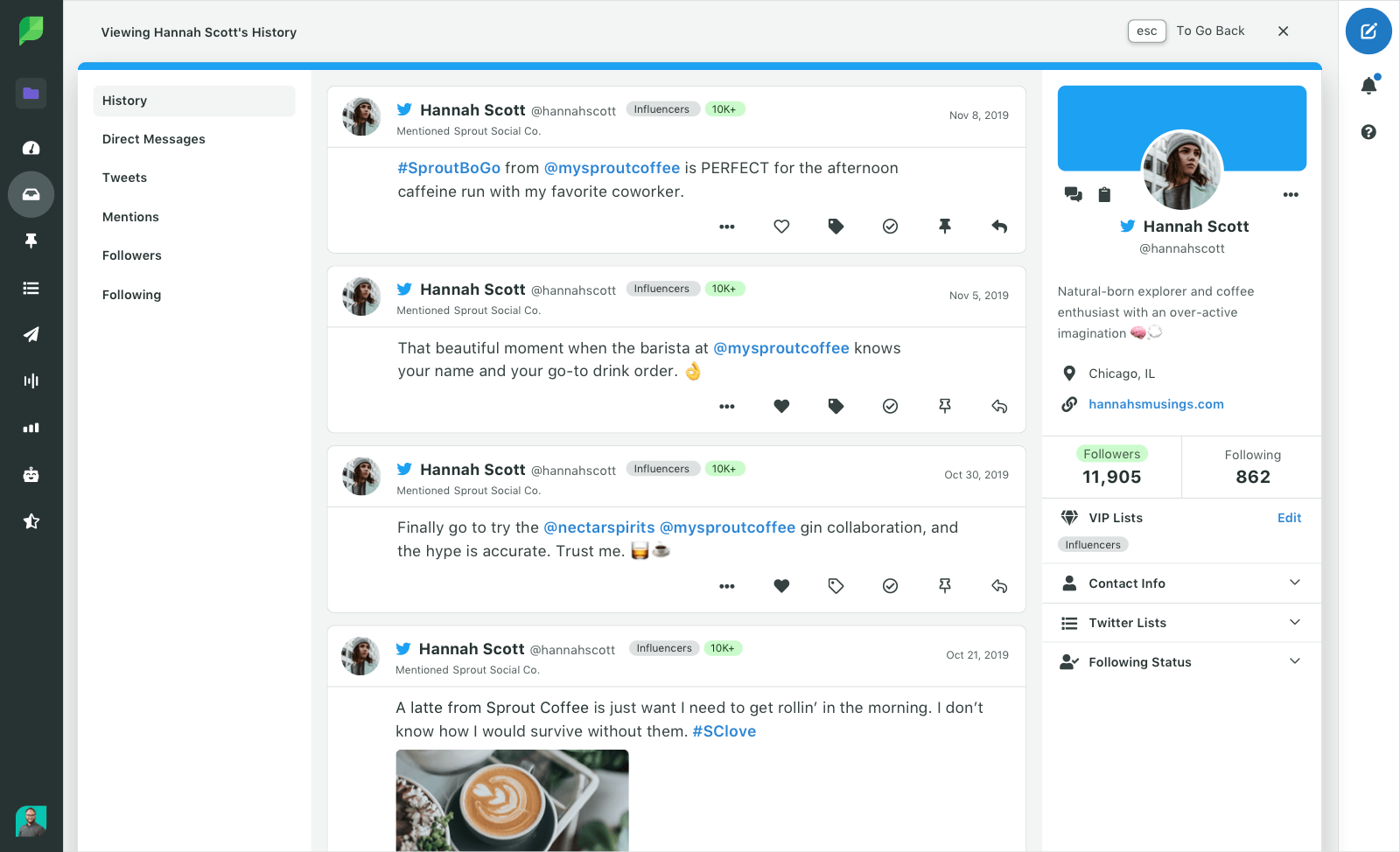The height and width of the screenshot is (852, 1400).
Task: Open the Smart Inbox tray icon
Action: (31, 194)
